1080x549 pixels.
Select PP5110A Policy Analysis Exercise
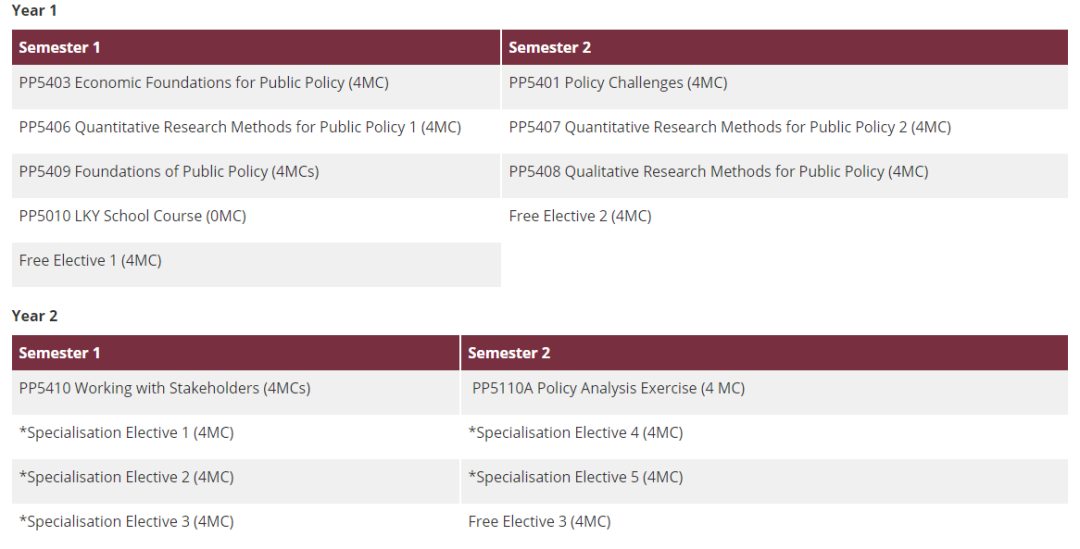(x=608, y=388)
